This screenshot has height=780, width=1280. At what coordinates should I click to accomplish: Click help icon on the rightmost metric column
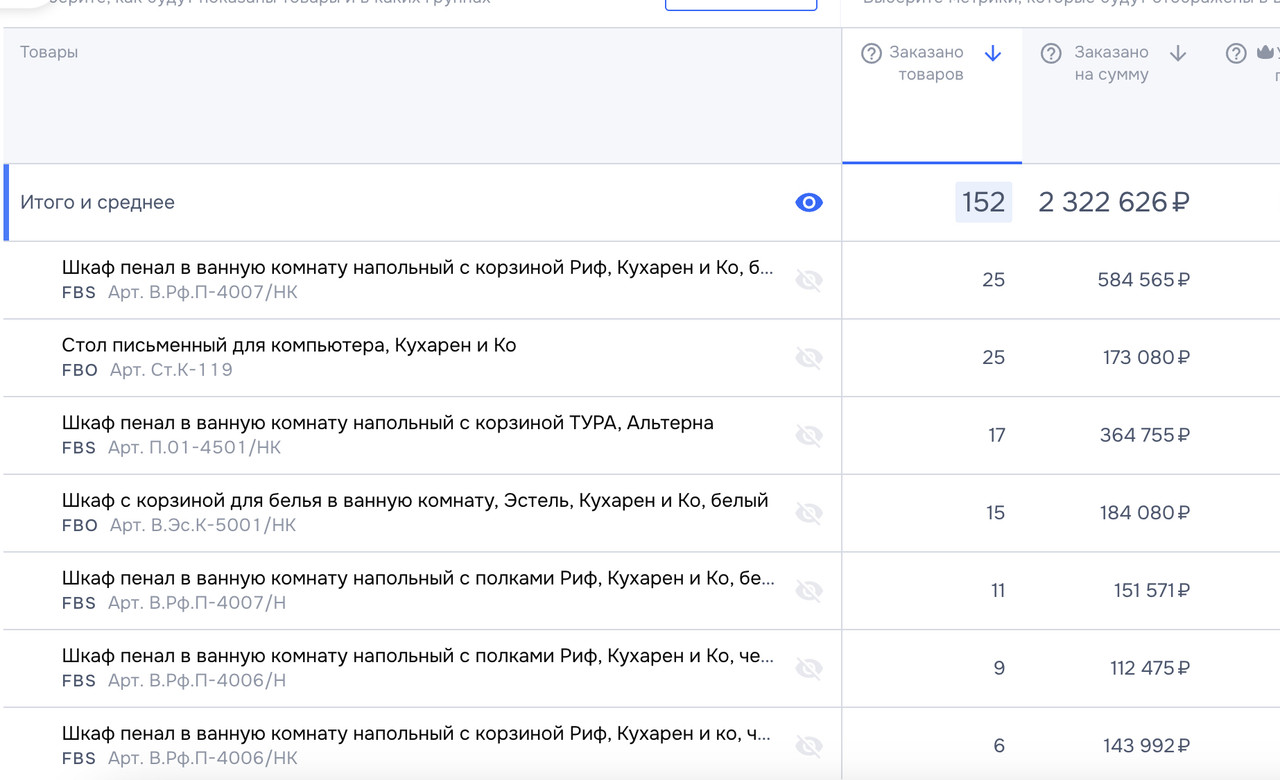pyautogui.click(x=1237, y=52)
